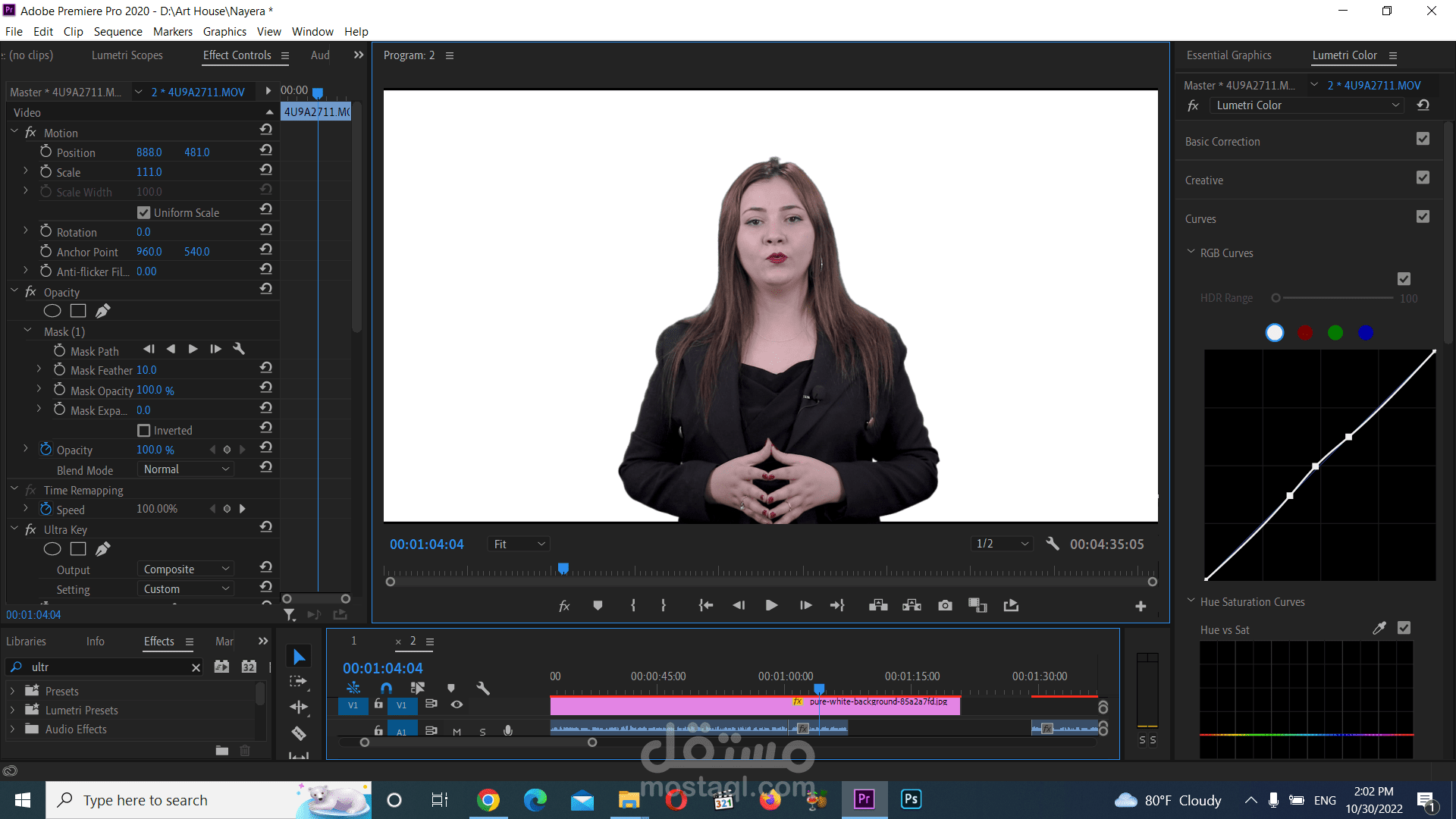The width and height of the screenshot is (1456, 819).
Task: Uncheck the Uniform Scale checkbox
Action: (144, 212)
